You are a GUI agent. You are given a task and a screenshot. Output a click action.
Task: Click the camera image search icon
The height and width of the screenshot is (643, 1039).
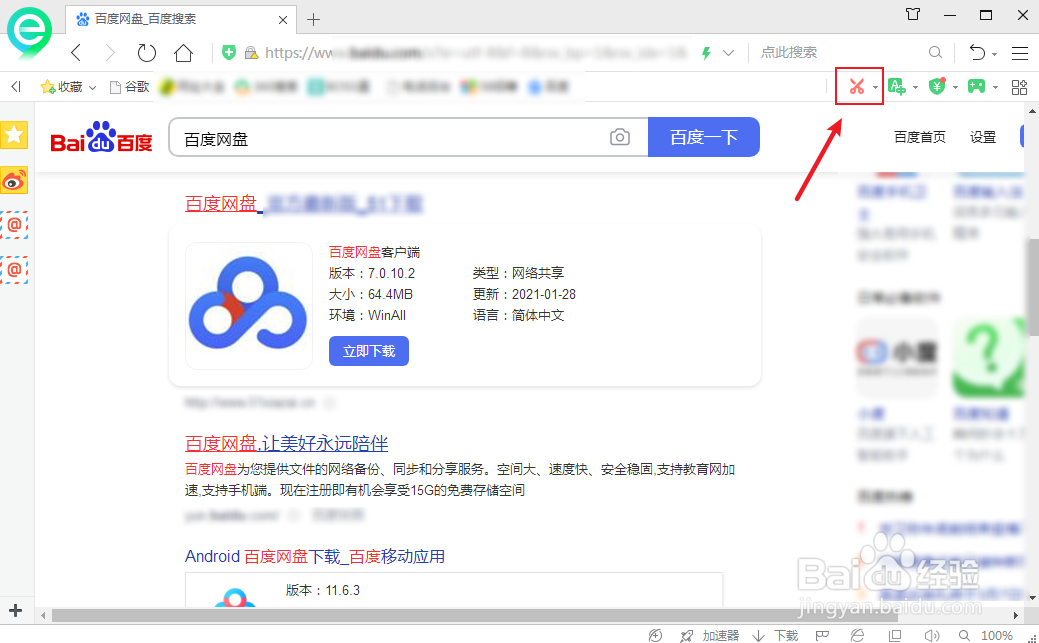(x=620, y=137)
